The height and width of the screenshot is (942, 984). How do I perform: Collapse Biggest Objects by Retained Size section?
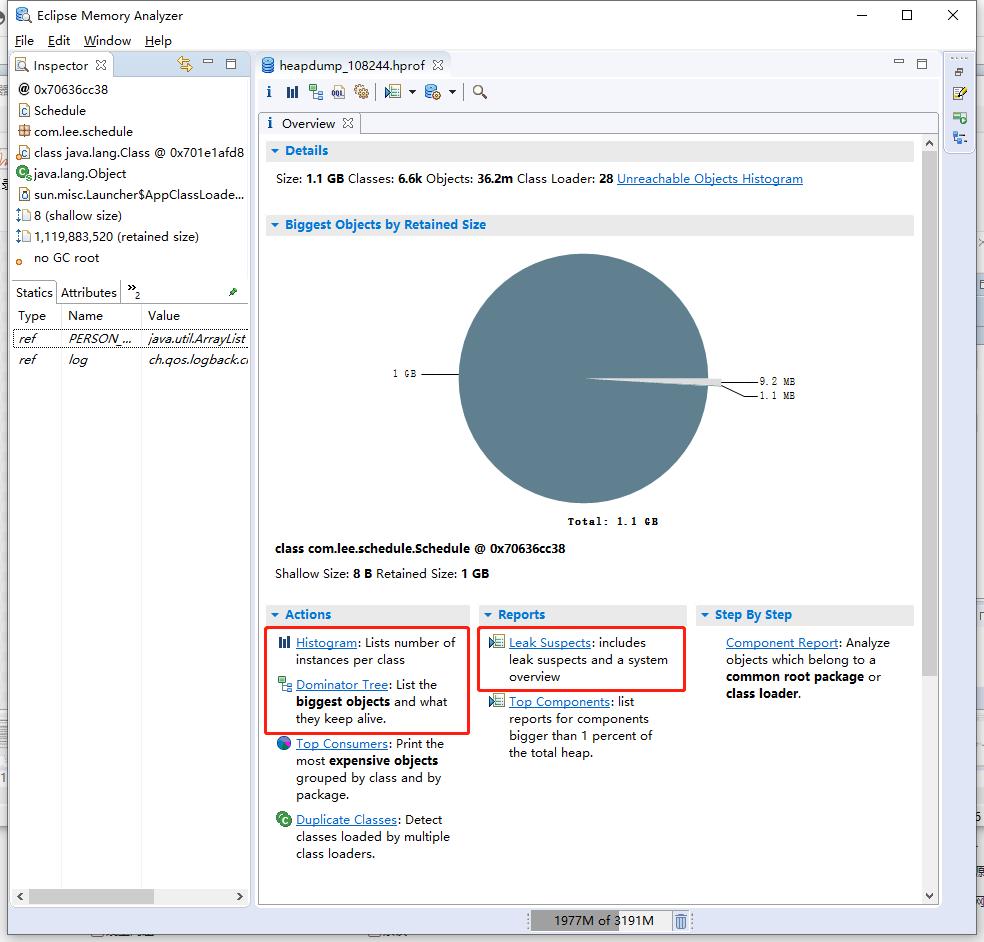click(x=275, y=225)
